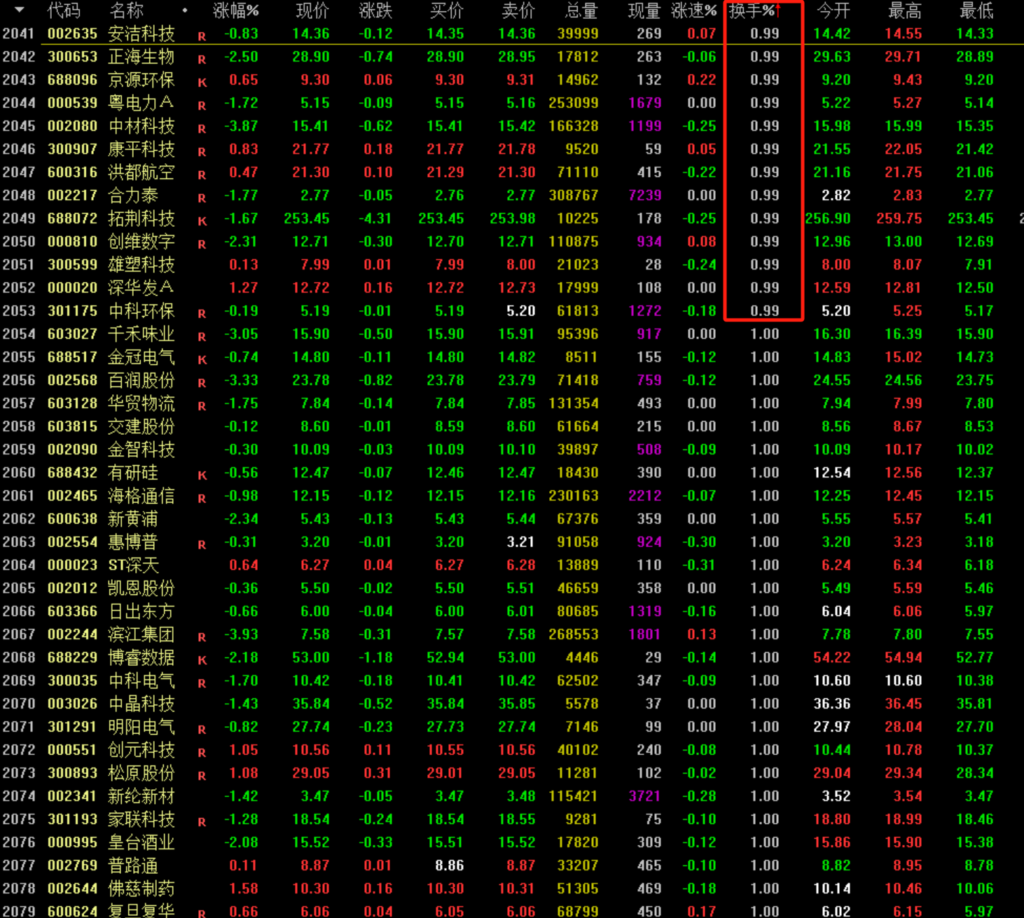Toggle sort order on 换手% header
The height and width of the screenshot is (918, 1024).
pyautogui.click(x=756, y=10)
